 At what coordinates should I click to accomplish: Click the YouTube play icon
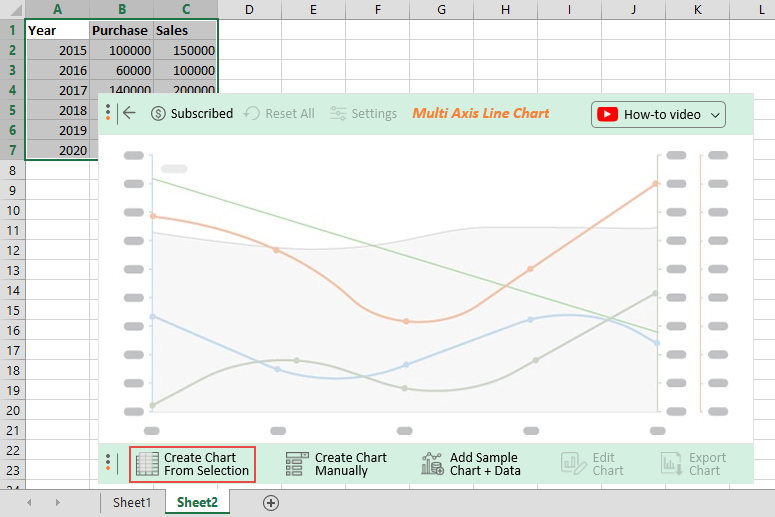tap(607, 115)
